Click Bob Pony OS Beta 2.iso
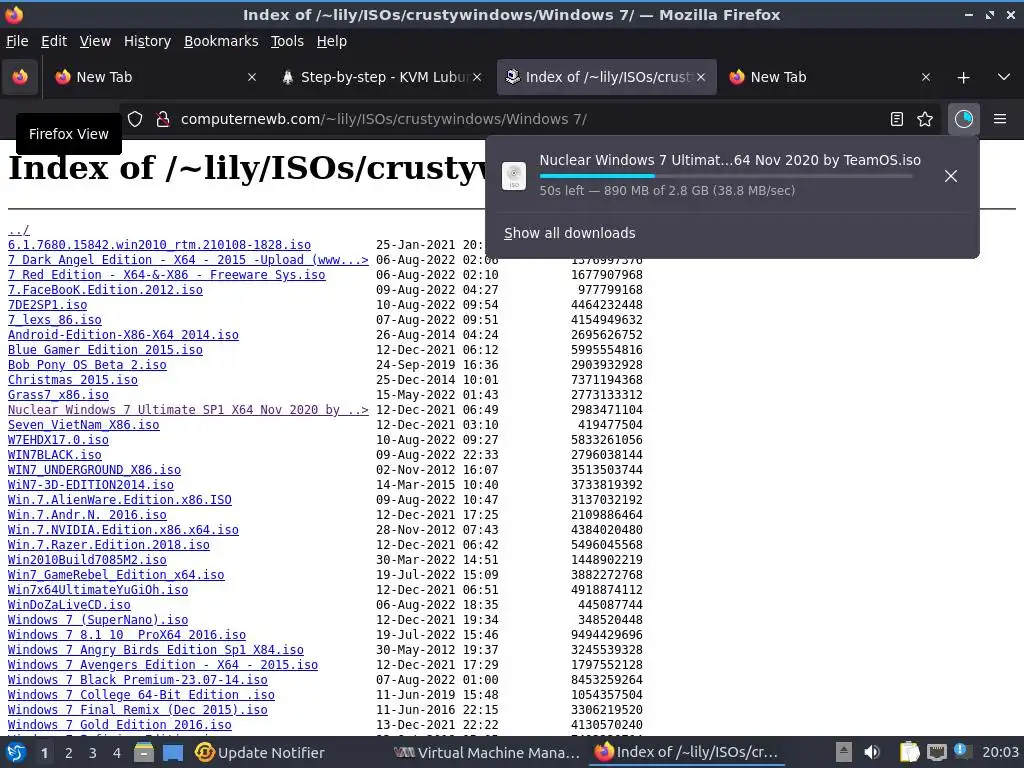The height and width of the screenshot is (768, 1024). pyautogui.click(x=87, y=364)
